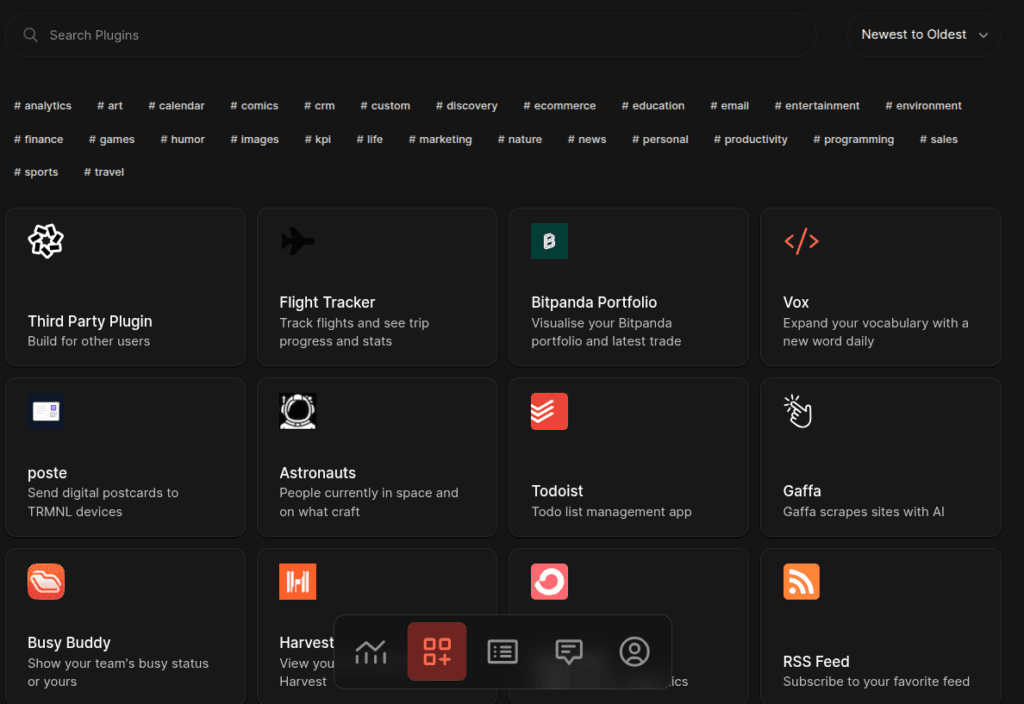Click the RSS Feed orange icon
Screen dimensions: 1024x704
(801, 581)
